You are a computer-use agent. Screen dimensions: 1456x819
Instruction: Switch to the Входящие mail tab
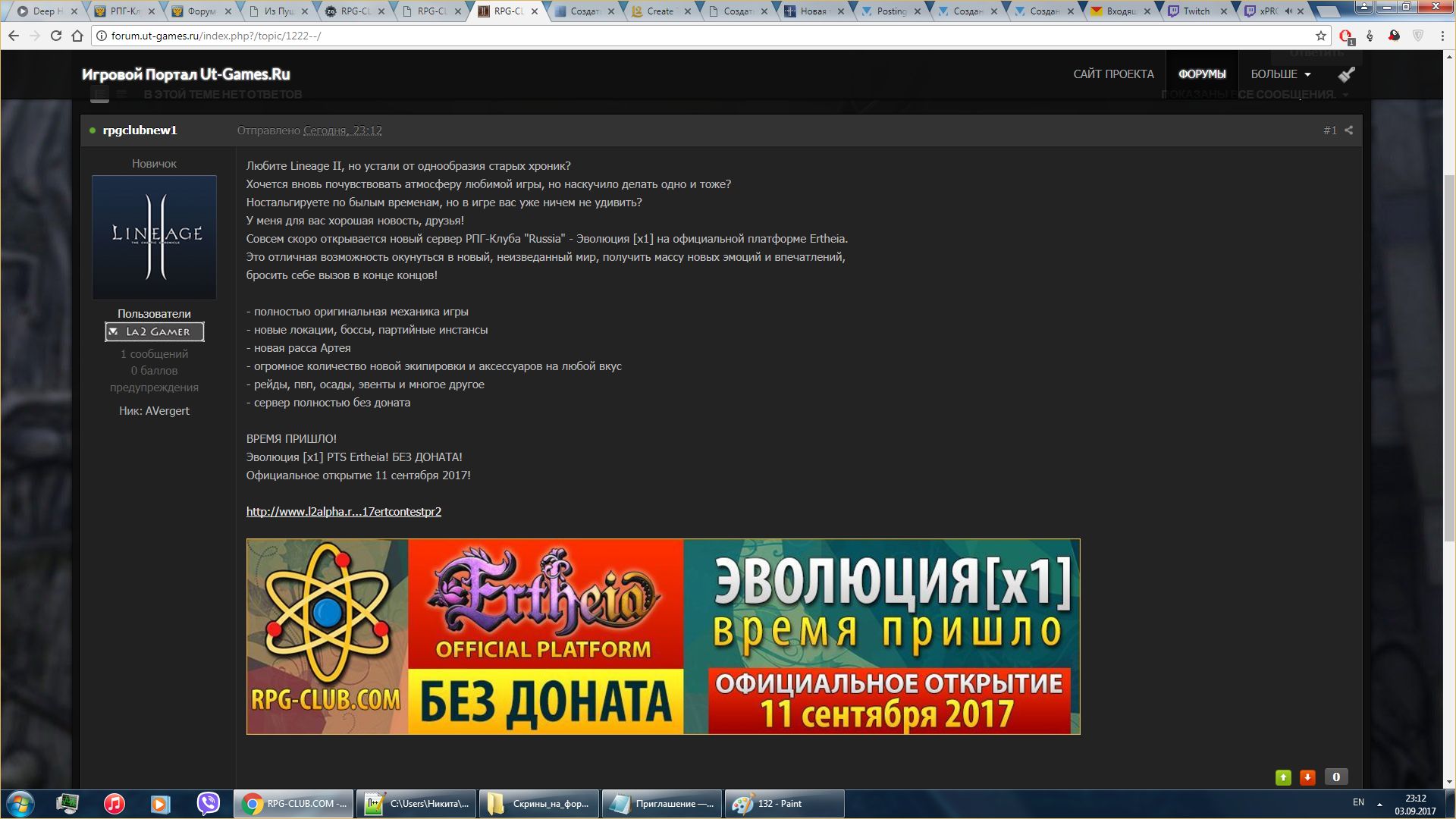pos(1121,11)
